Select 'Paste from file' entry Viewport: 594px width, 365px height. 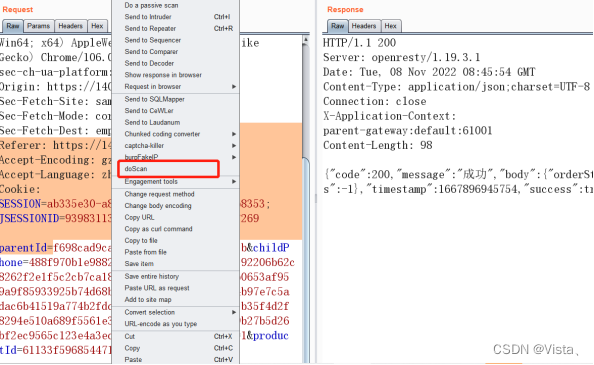click(176, 252)
